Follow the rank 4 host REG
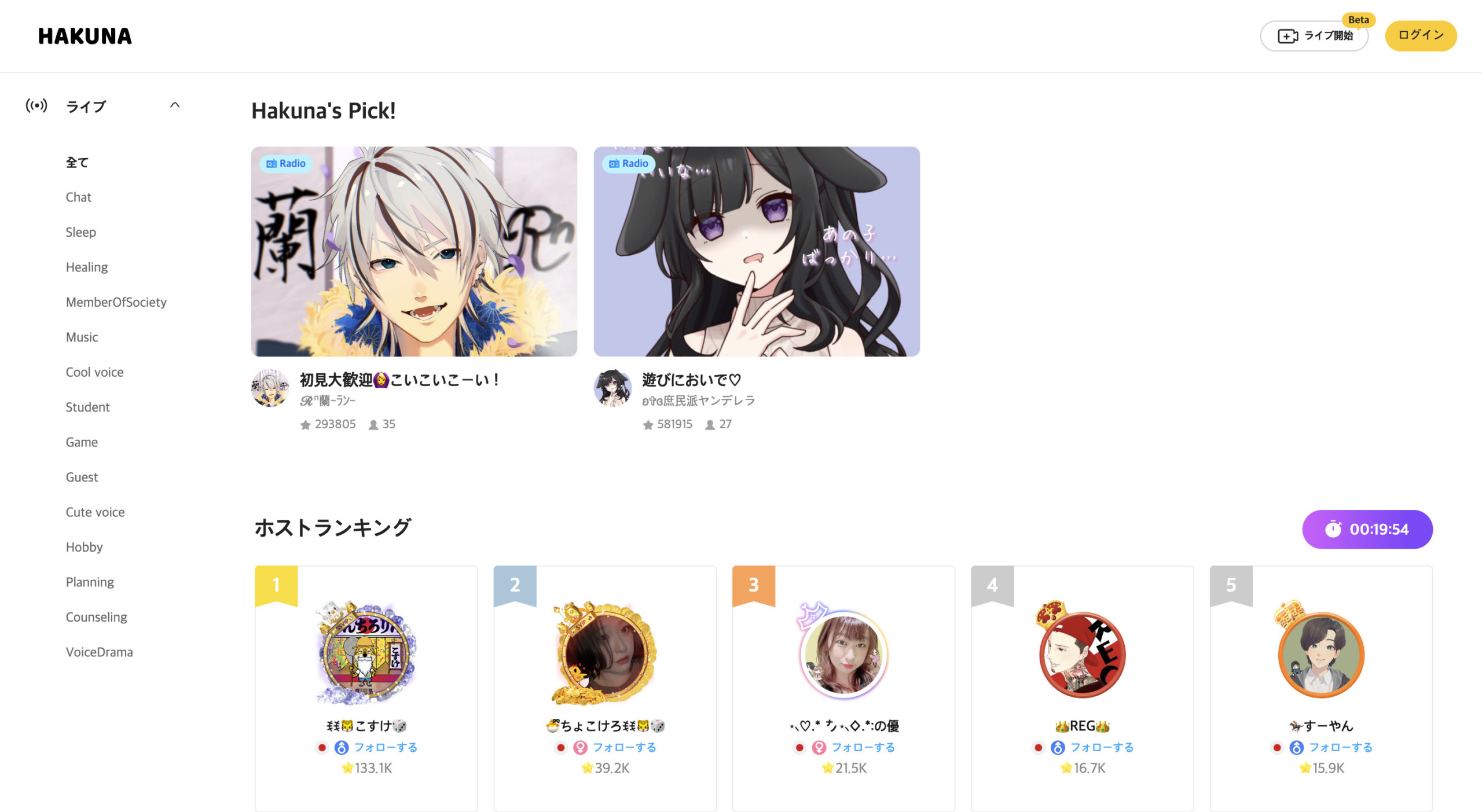Screen dimensions: 1482x812 tap(1102, 747)
